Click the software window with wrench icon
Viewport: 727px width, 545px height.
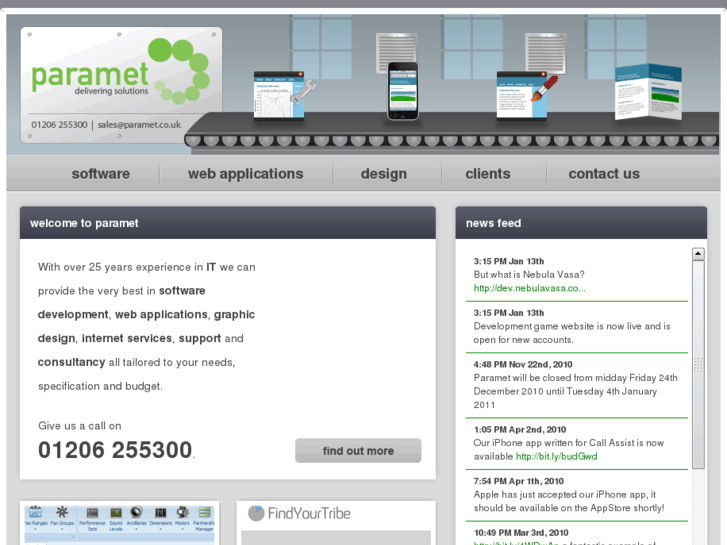point(284,95)
